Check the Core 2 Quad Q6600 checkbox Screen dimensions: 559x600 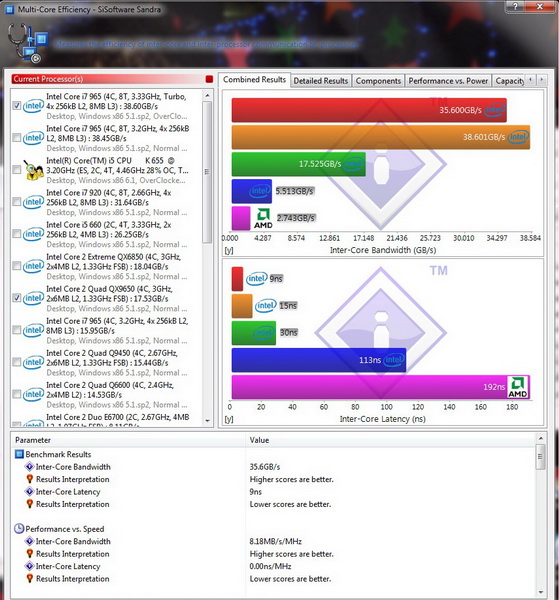point(16,394)
